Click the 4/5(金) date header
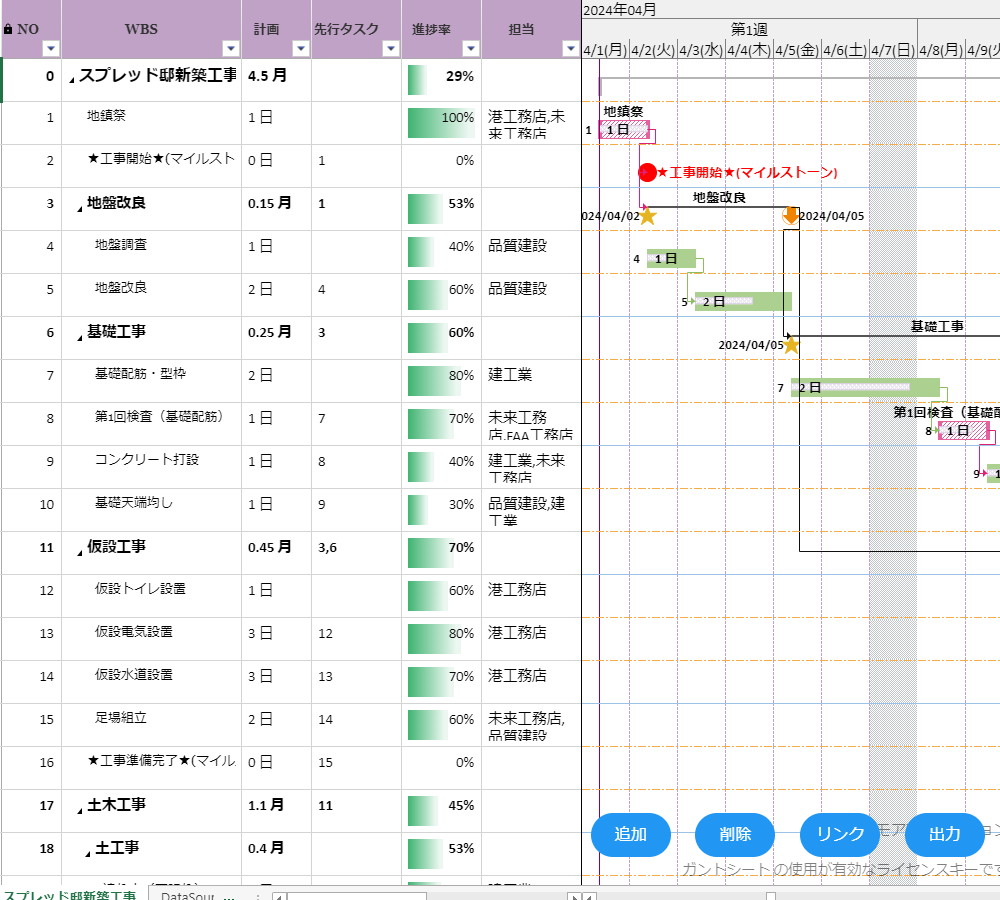The width and height of the screenshot is (1000, 900). click(797, 50)
